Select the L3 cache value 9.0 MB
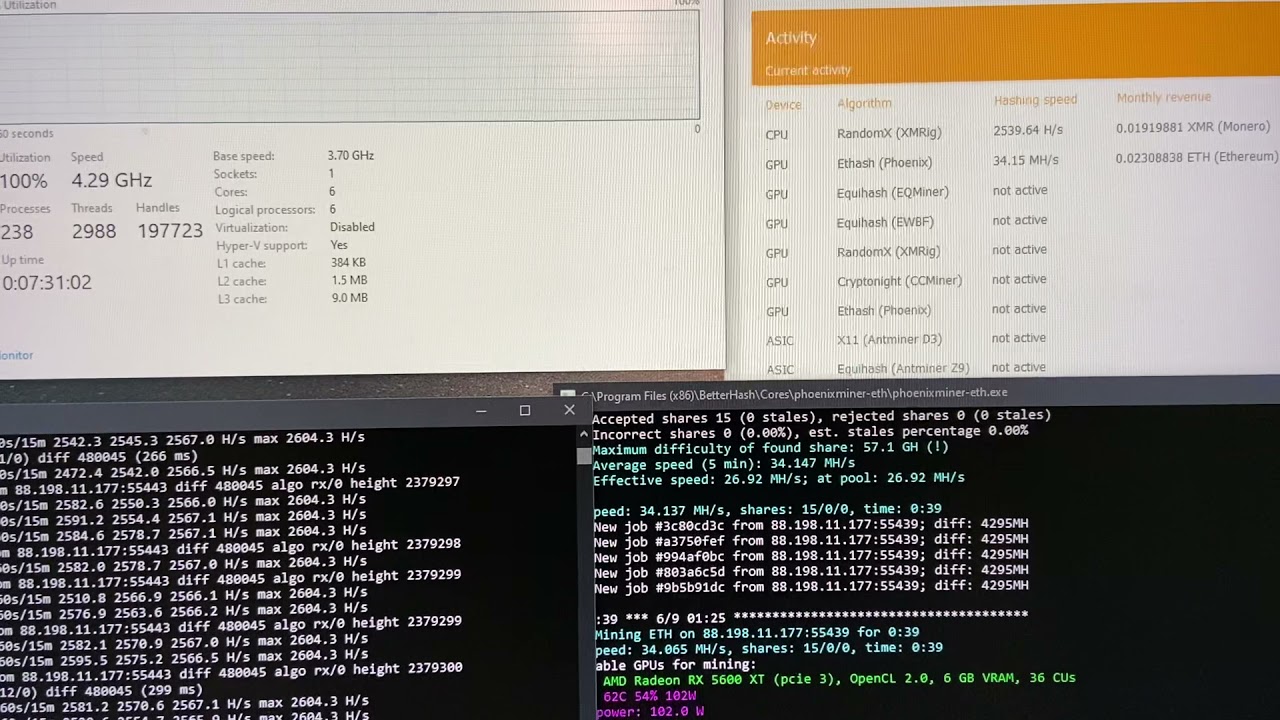Image resolution: width=1280 pixels, height=720 pixels. tap(349, 298)
